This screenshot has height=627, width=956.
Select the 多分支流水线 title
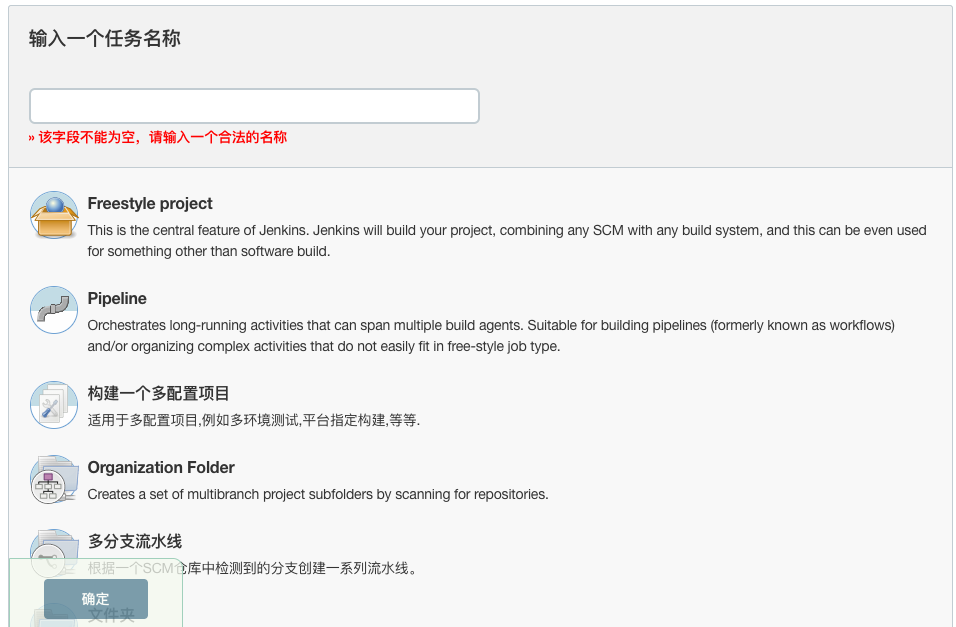[134, 541]
